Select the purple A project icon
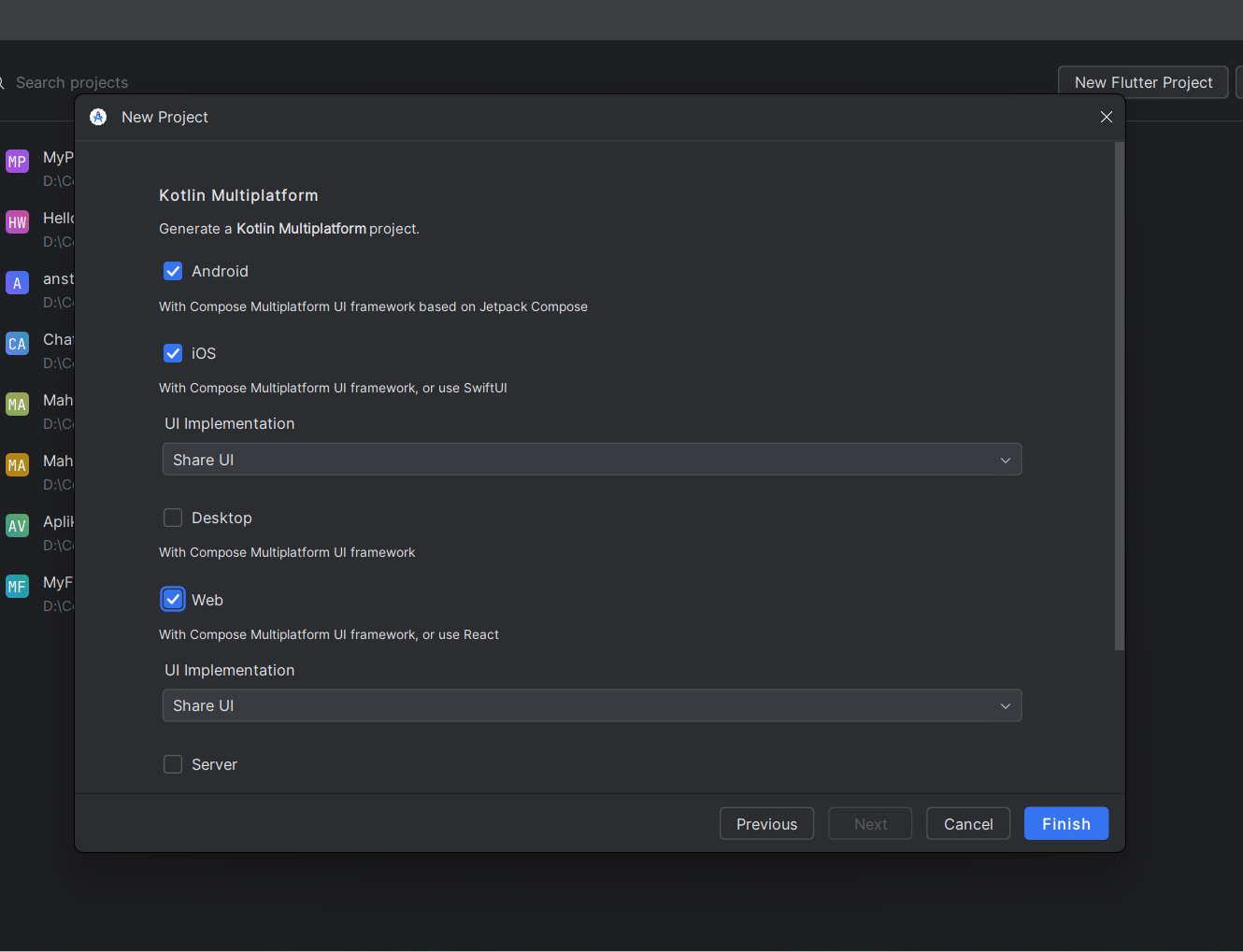 [x=17, y=283]
